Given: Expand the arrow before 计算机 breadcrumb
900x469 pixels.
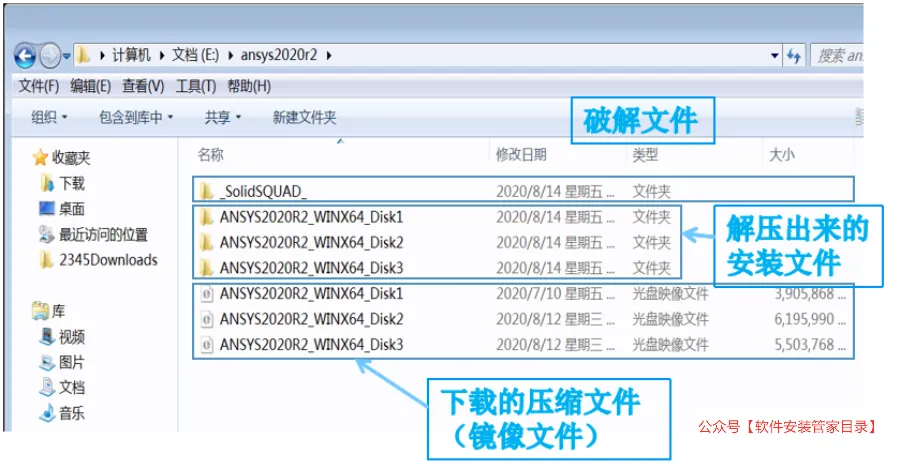Looking at the screenshot, I should pos(102,56).
